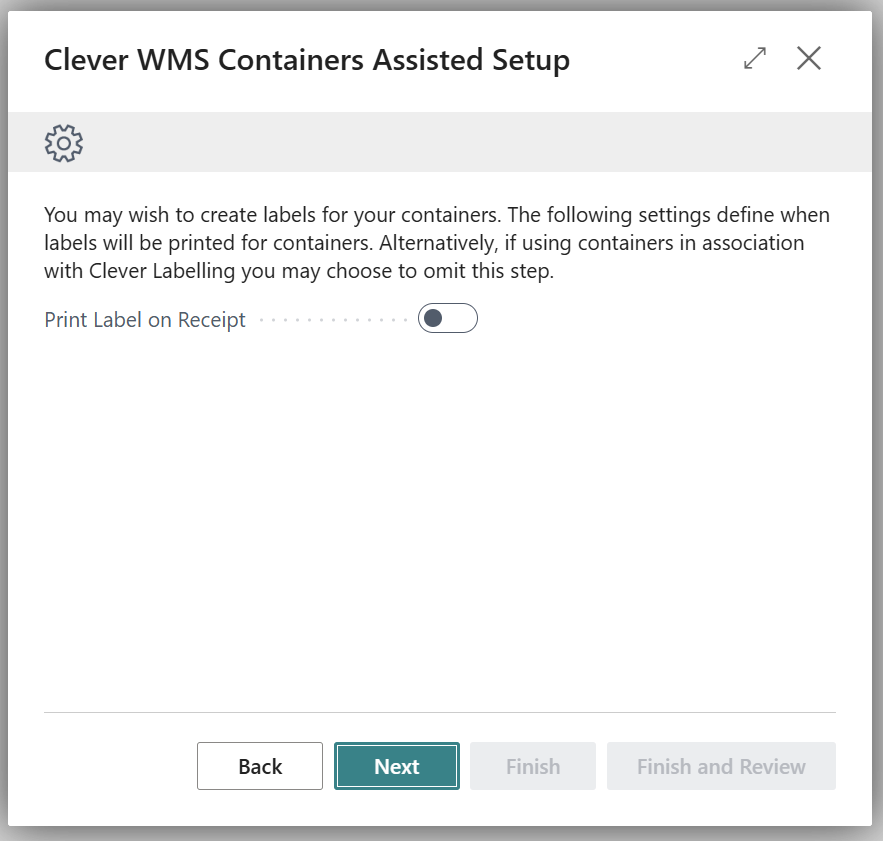
Task: Proceed using the Next button
Action: tap(397, 766)
